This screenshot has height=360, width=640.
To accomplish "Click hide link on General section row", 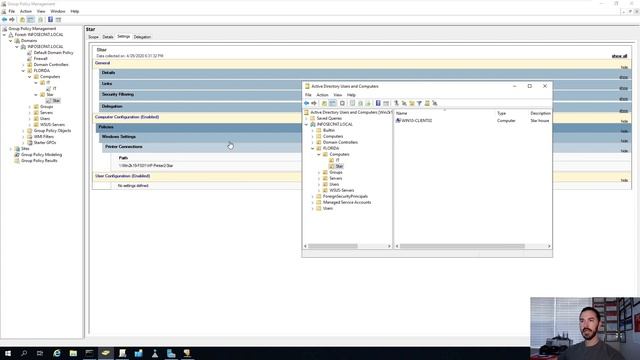I will pyautogui.click(x=624, y=67).
